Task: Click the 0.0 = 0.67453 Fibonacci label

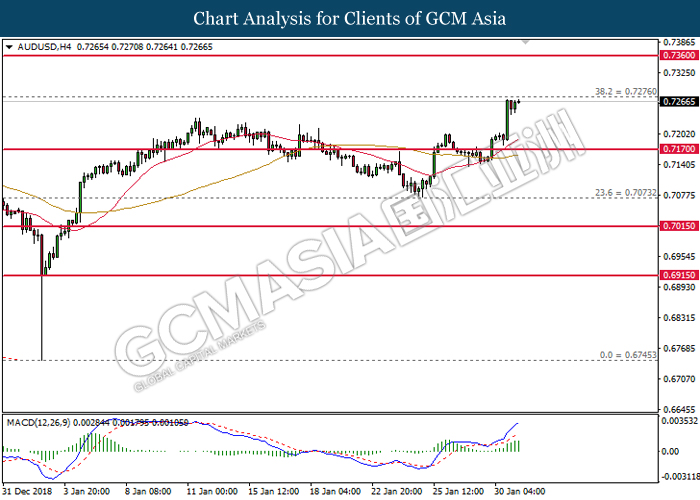Action: tap(628, 355)
